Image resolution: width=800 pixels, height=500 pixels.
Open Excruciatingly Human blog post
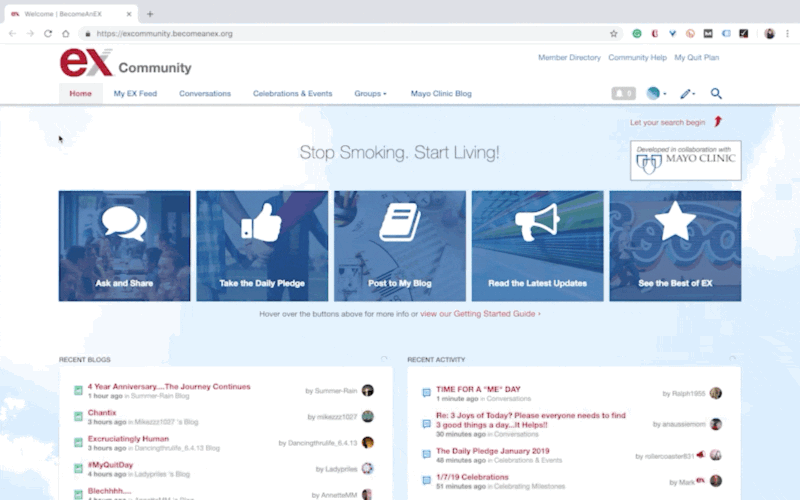pyautogui.click(x=128, y=439)
